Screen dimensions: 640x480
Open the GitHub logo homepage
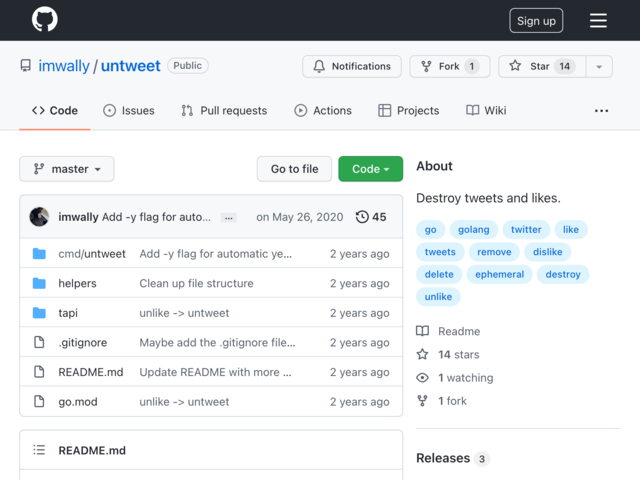coord(44,20)
